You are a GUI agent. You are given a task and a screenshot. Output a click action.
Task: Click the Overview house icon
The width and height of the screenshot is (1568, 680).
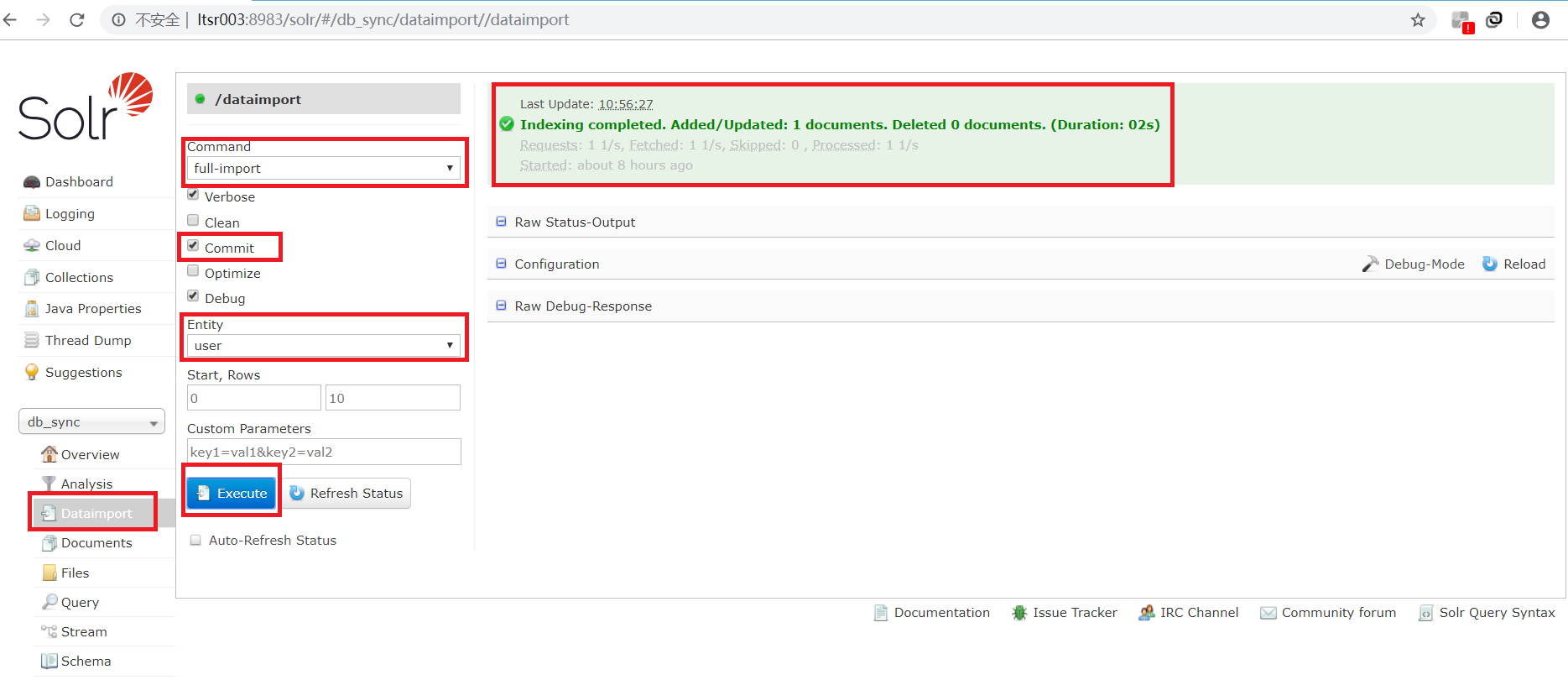(x=49, y=454)
